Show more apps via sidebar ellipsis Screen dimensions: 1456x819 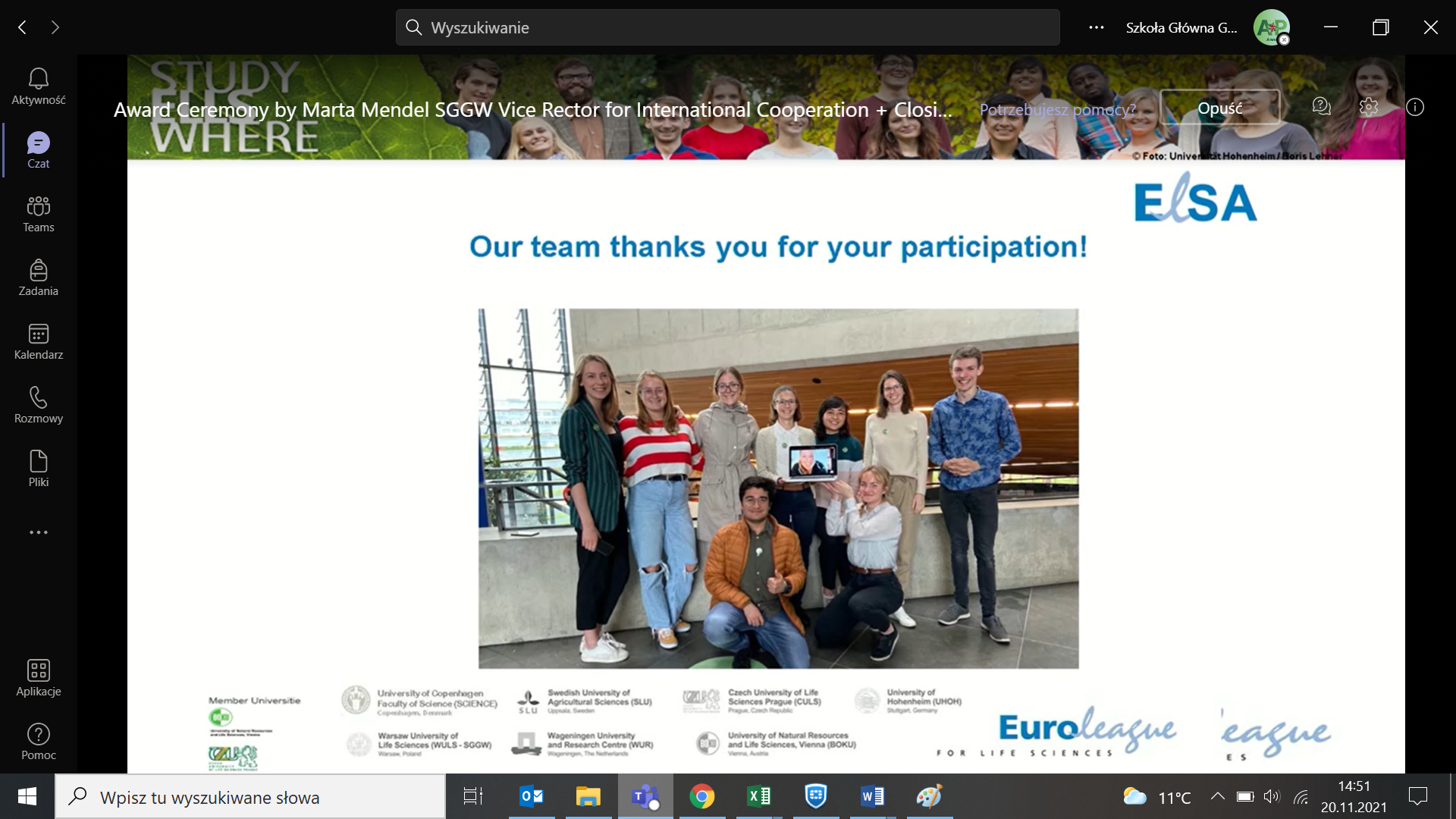point(38,532)
